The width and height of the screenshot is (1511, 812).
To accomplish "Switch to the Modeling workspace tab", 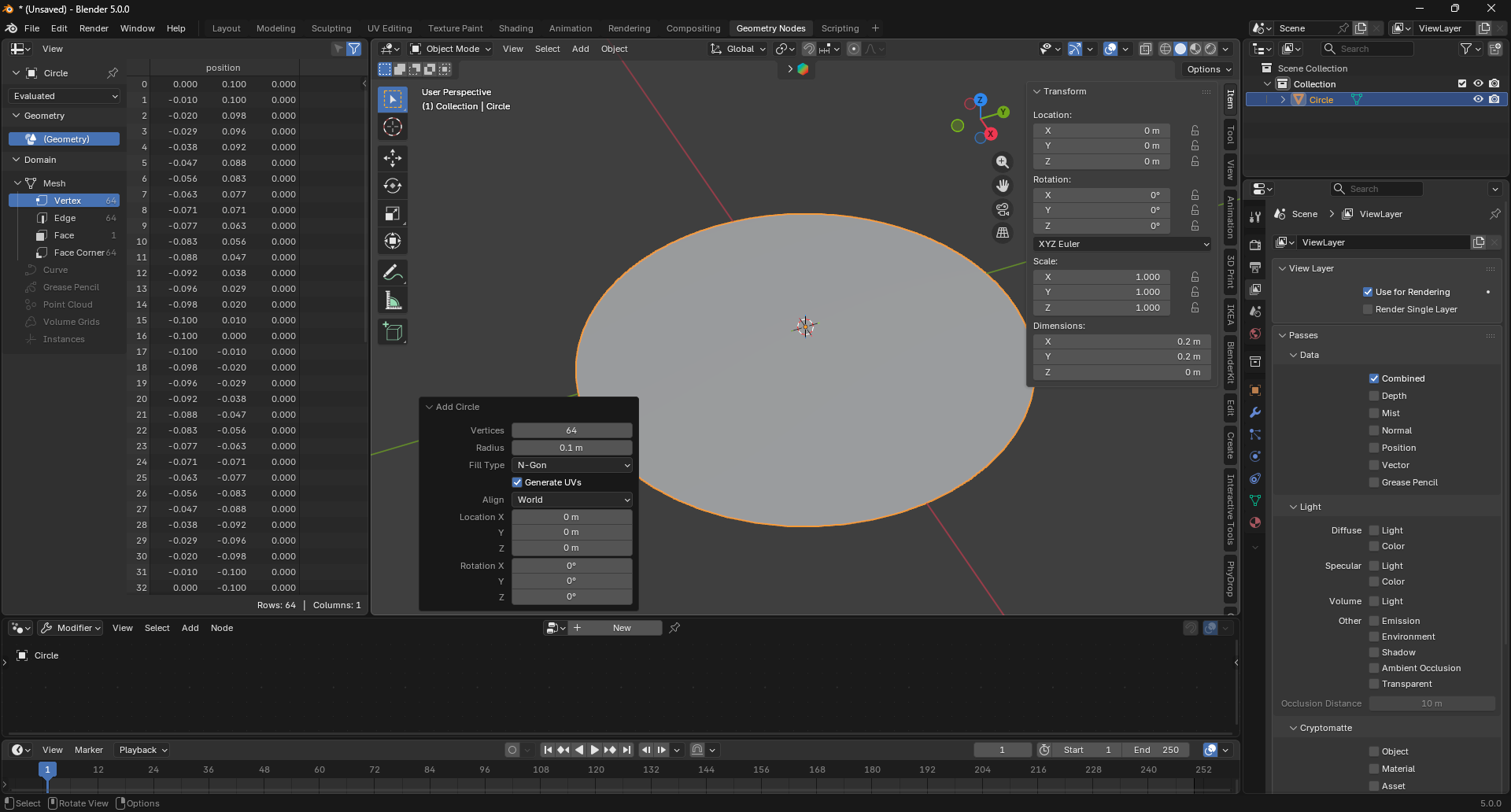I will [275, 28].
